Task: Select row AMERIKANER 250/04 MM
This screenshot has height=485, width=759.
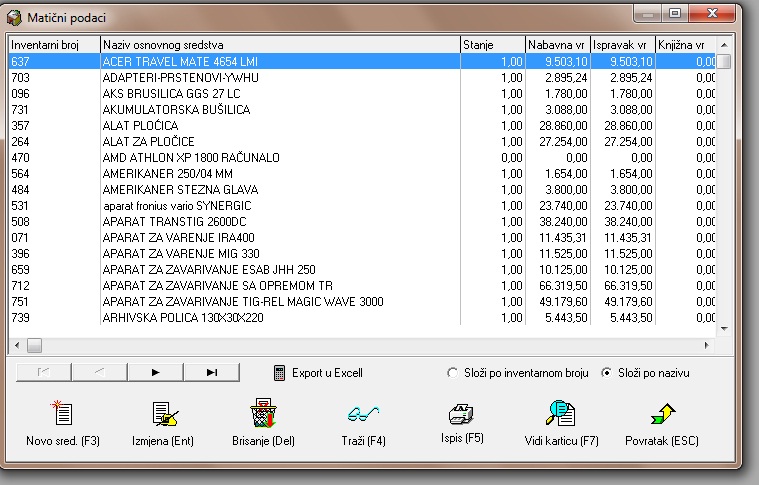Action: pyautogui.click(x=362, y=173)
